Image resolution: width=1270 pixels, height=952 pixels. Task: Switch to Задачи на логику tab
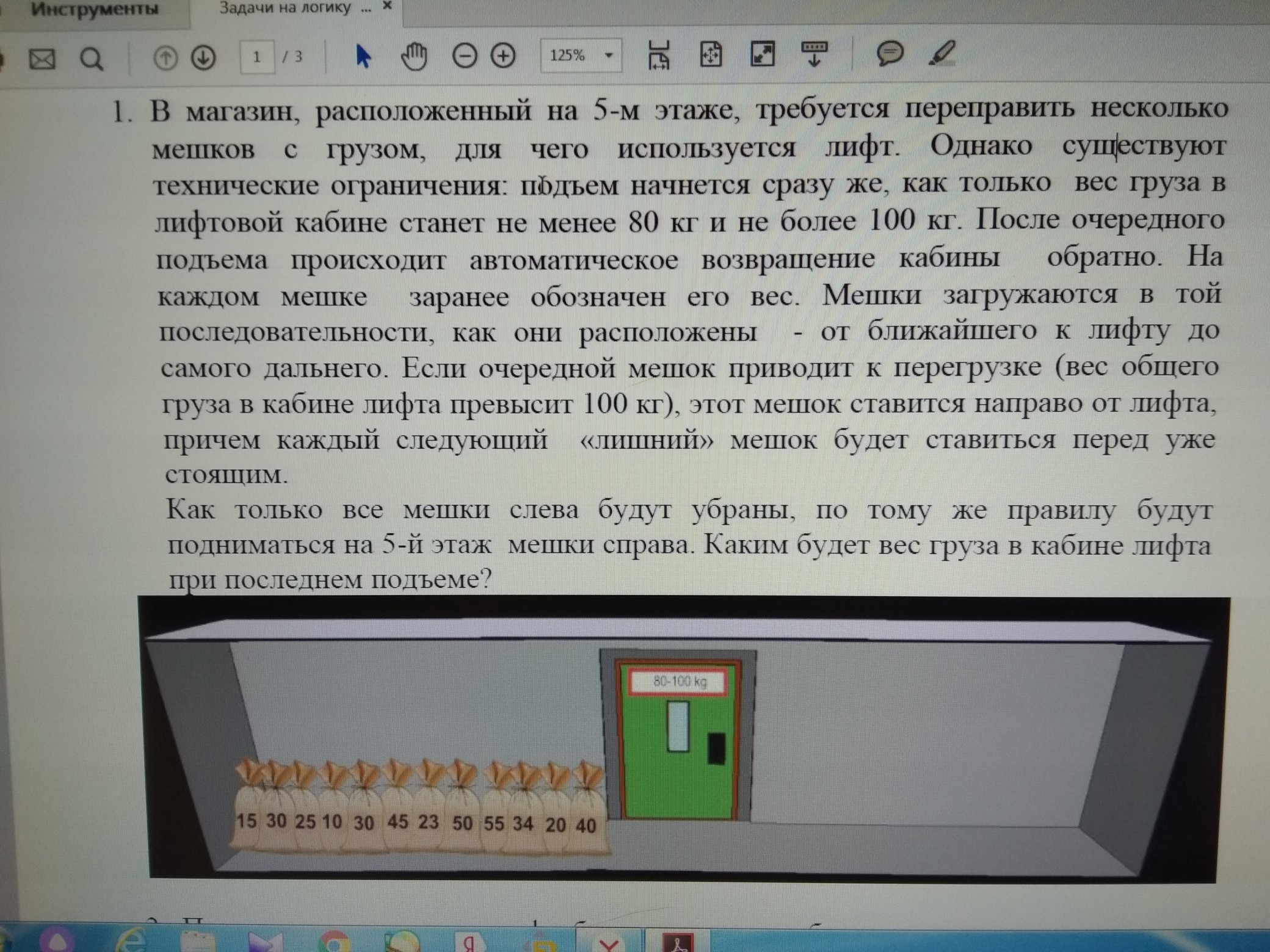pos(287,8)
